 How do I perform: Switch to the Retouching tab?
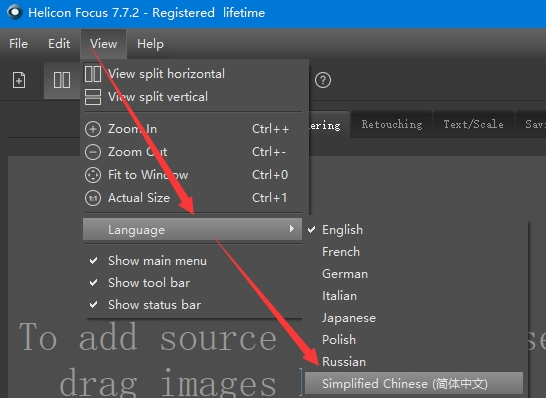[392, 124]
